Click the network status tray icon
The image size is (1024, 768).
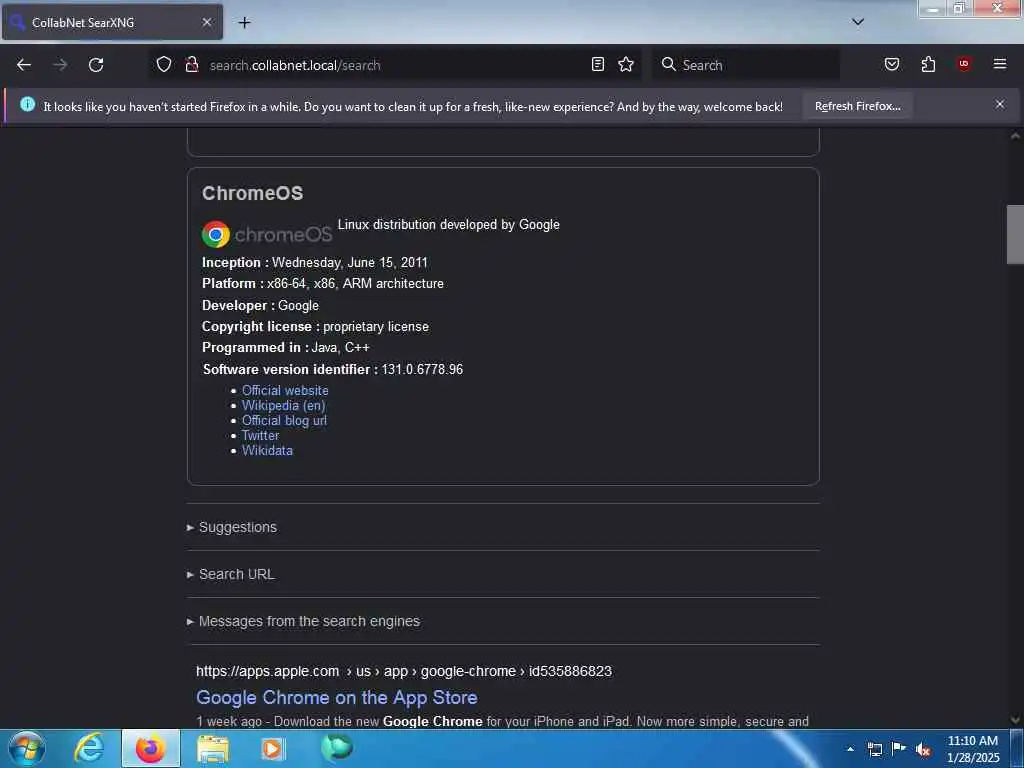(875, 749)
